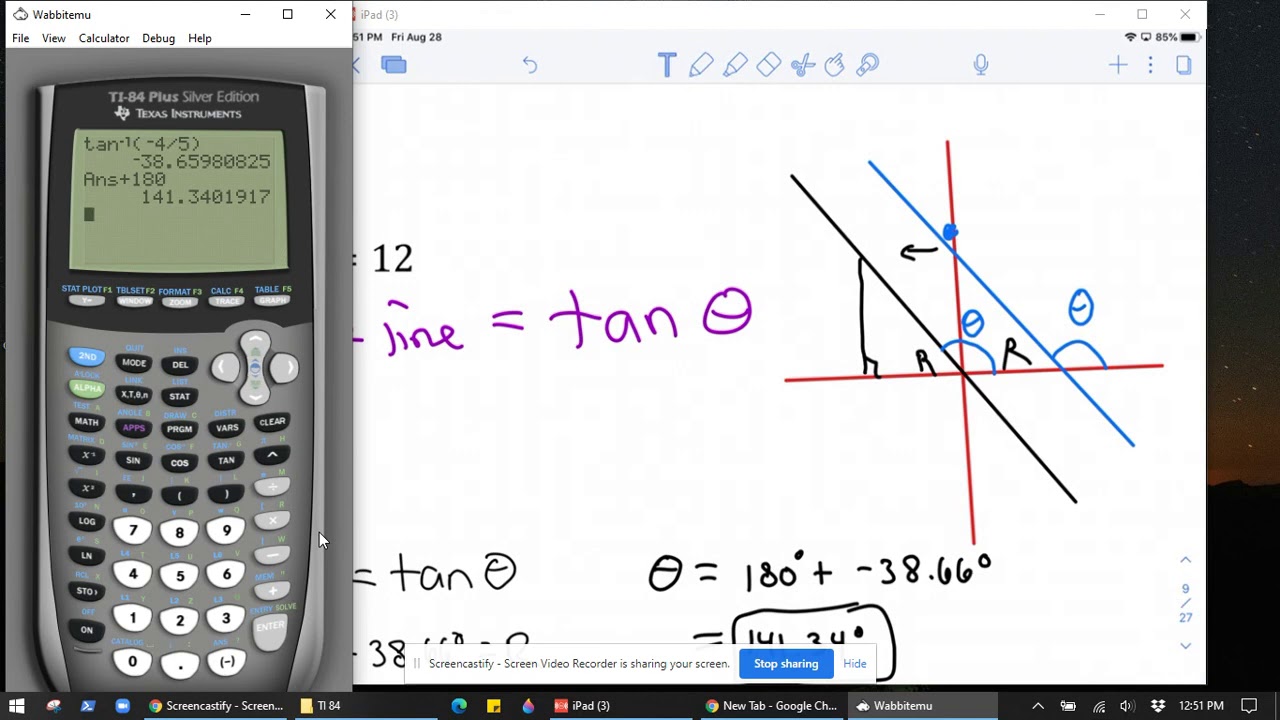Click the green ALPHA key

point(87,388)
